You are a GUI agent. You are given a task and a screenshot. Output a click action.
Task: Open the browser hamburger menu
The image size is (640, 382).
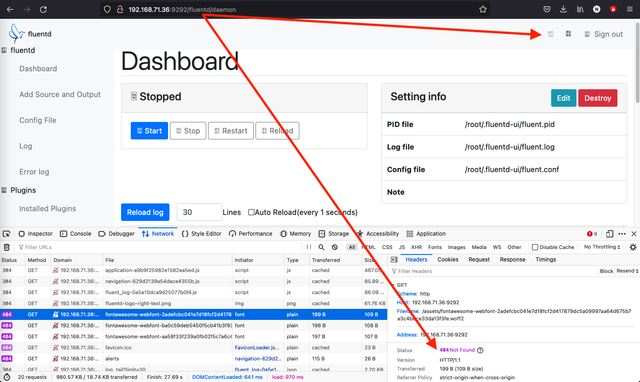630,9
